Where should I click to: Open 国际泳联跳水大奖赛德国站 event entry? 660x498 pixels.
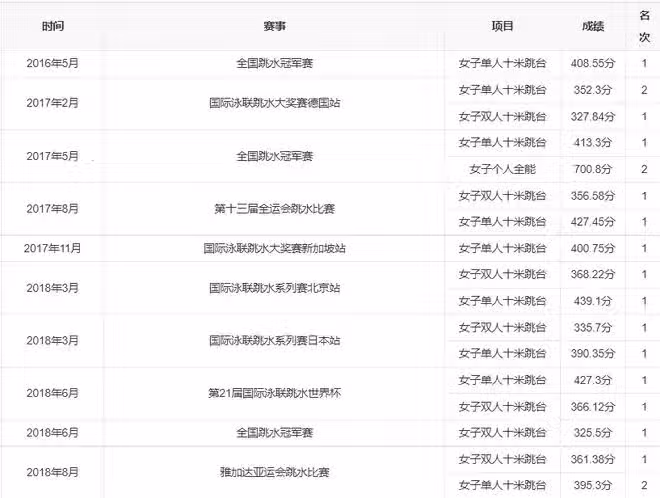point(275,103)
